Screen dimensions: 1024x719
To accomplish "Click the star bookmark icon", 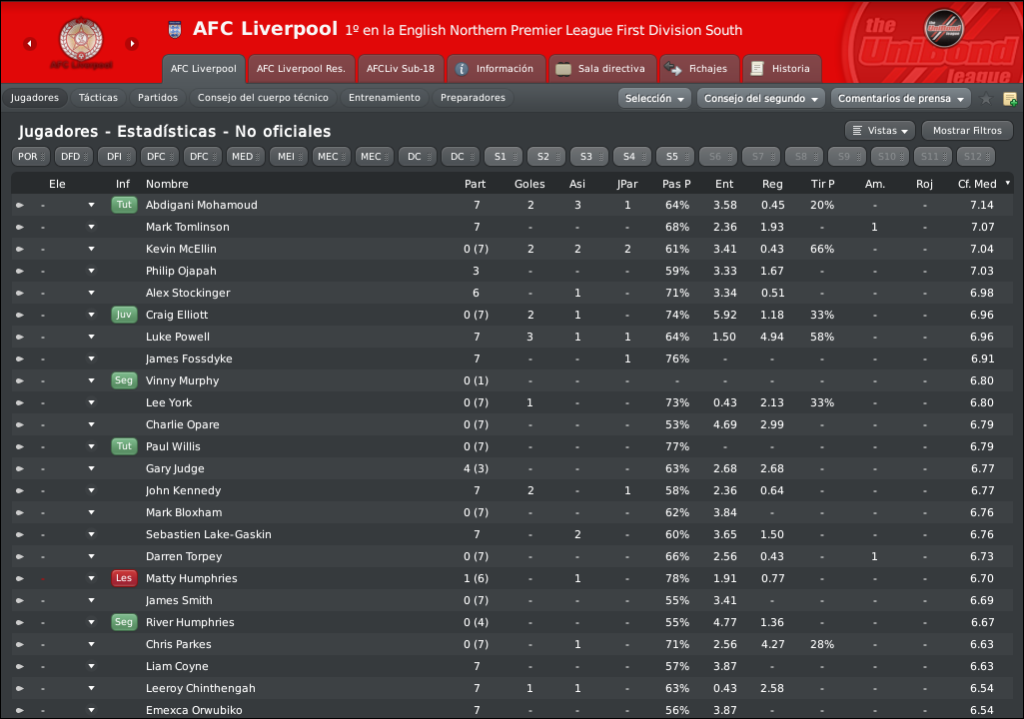I will point(986,99).
